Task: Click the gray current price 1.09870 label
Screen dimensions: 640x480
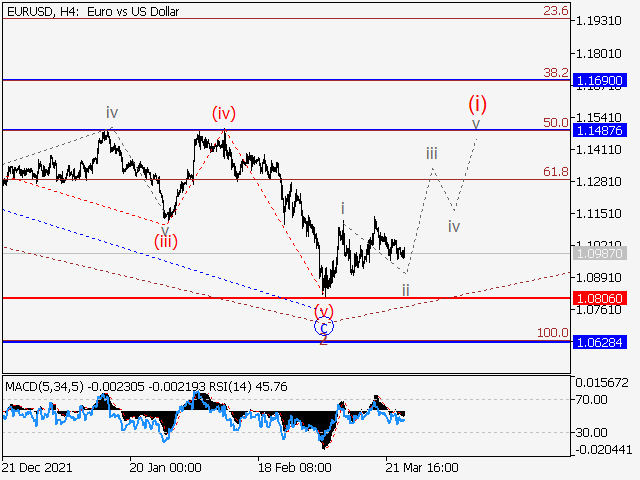Action: [x=600, y=253]
